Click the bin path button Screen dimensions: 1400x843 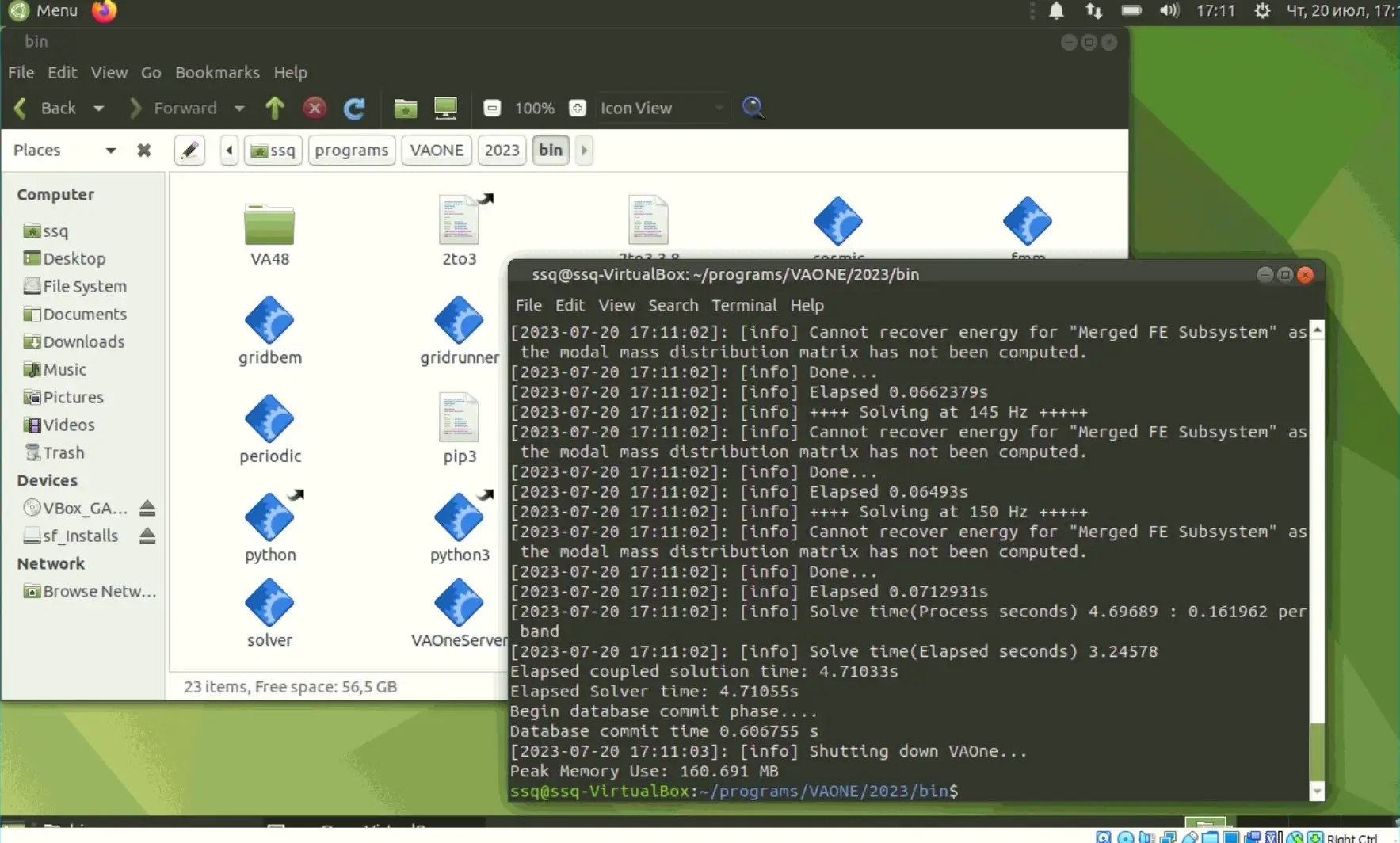click(551, 150)
